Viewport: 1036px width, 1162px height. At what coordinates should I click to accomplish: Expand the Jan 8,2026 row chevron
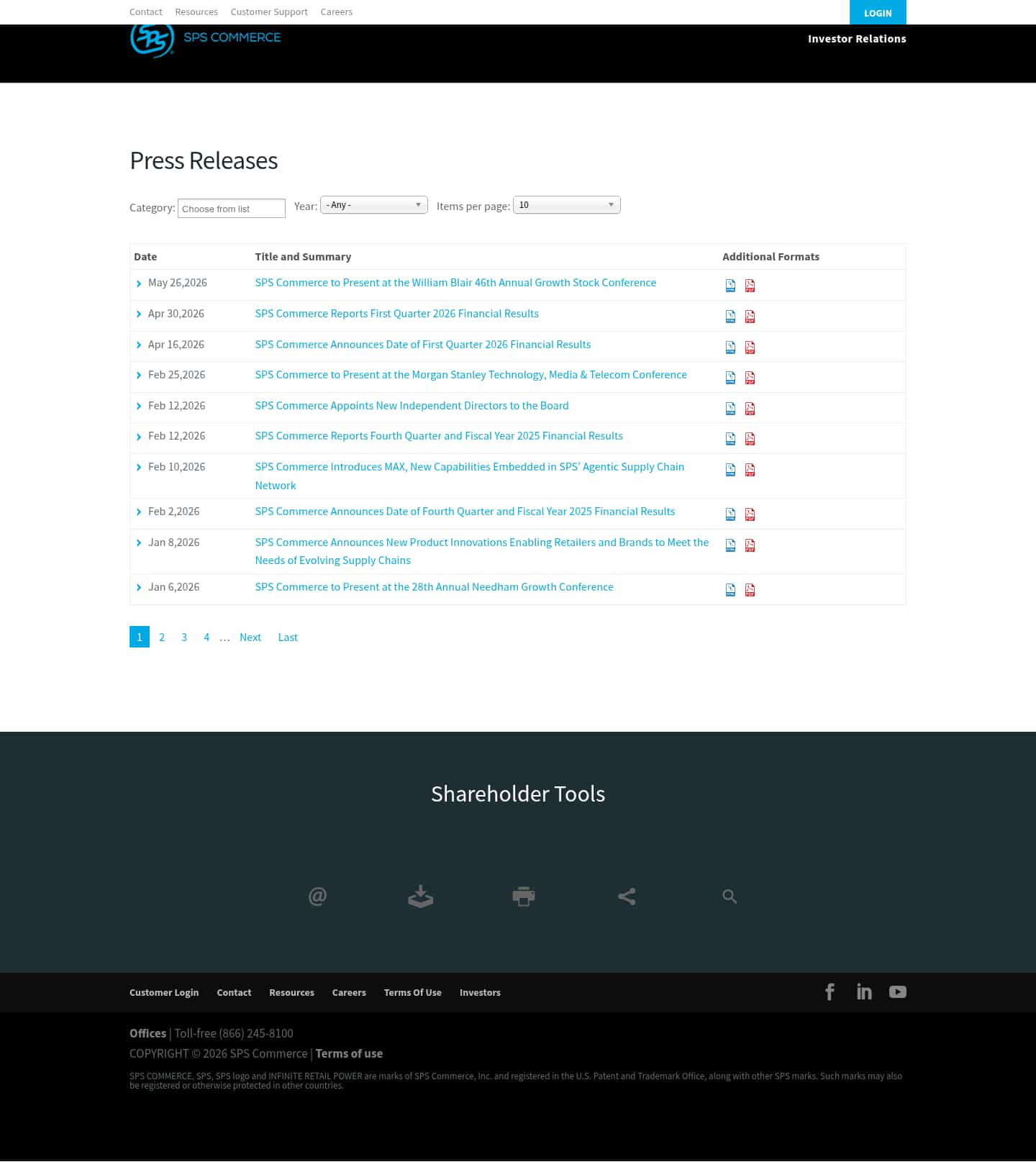click(x=139, y=543)
